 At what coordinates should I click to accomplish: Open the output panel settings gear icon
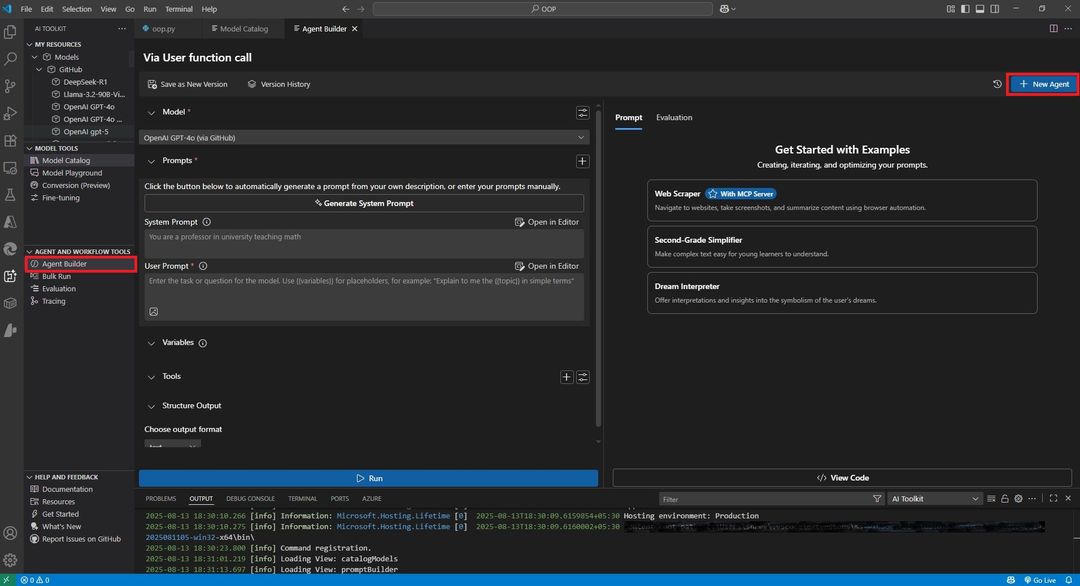tap(1018, 499)
